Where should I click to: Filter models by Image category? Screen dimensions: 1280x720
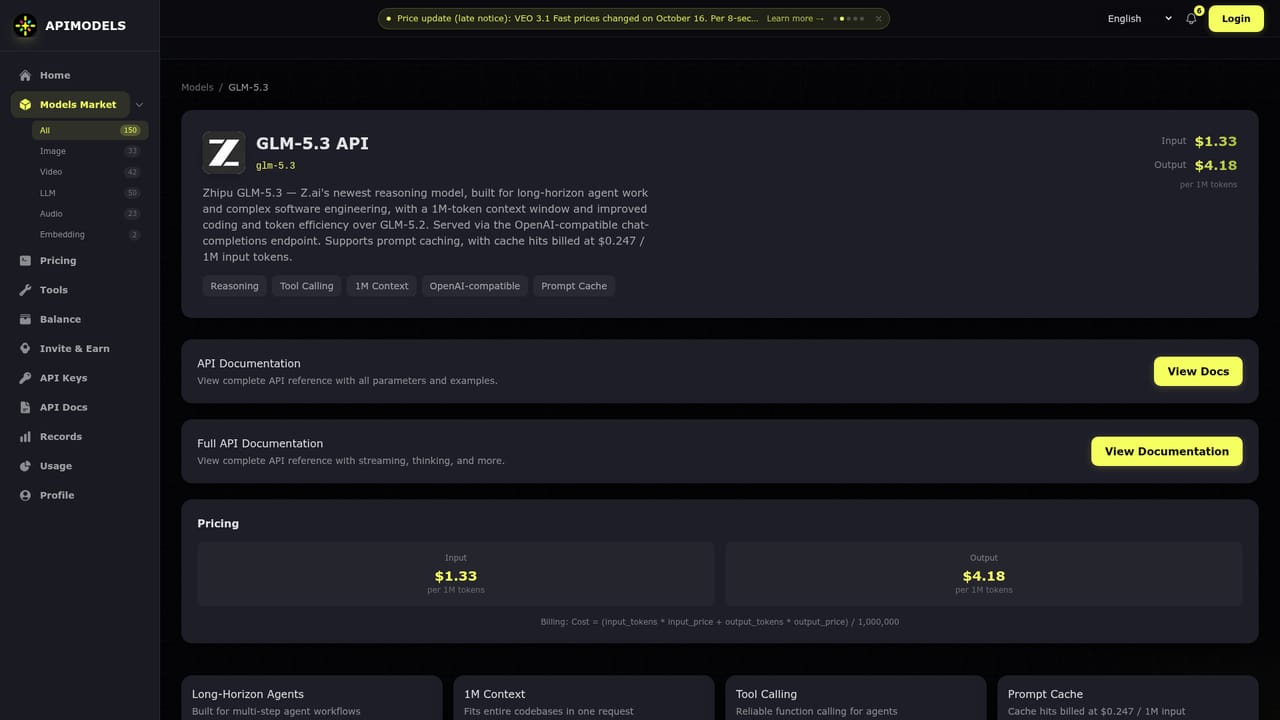click(90, 151)
